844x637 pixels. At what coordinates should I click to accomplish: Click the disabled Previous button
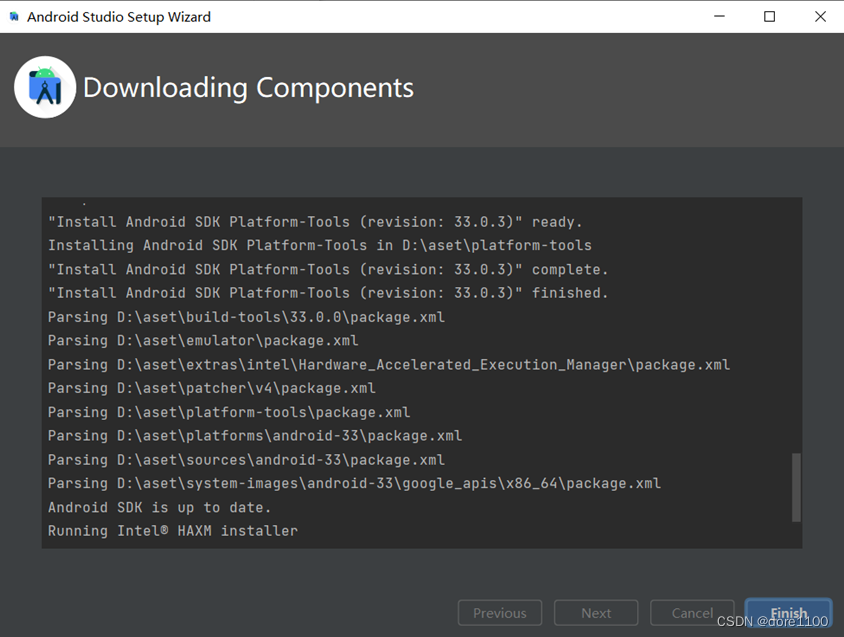[x=500, y=613]
